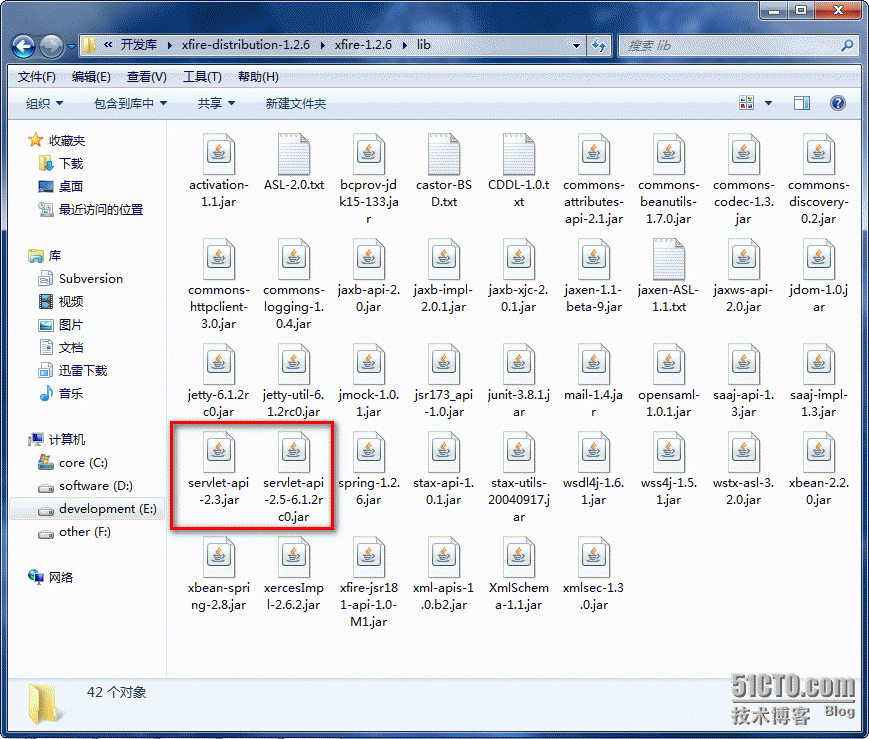
Task: Select the spring-1.2.6.jar icon
Action: coord(369,452)
